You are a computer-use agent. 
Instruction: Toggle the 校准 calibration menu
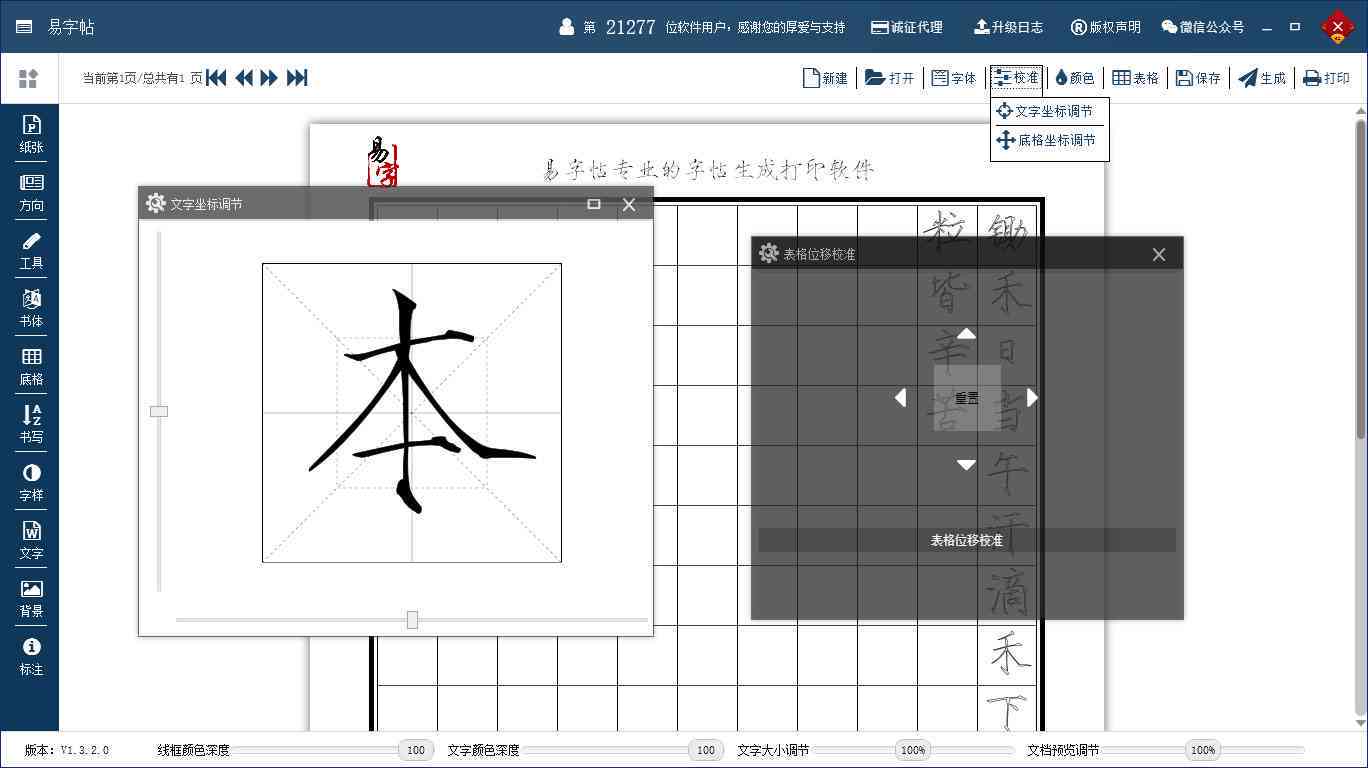tap(1017, 78)
